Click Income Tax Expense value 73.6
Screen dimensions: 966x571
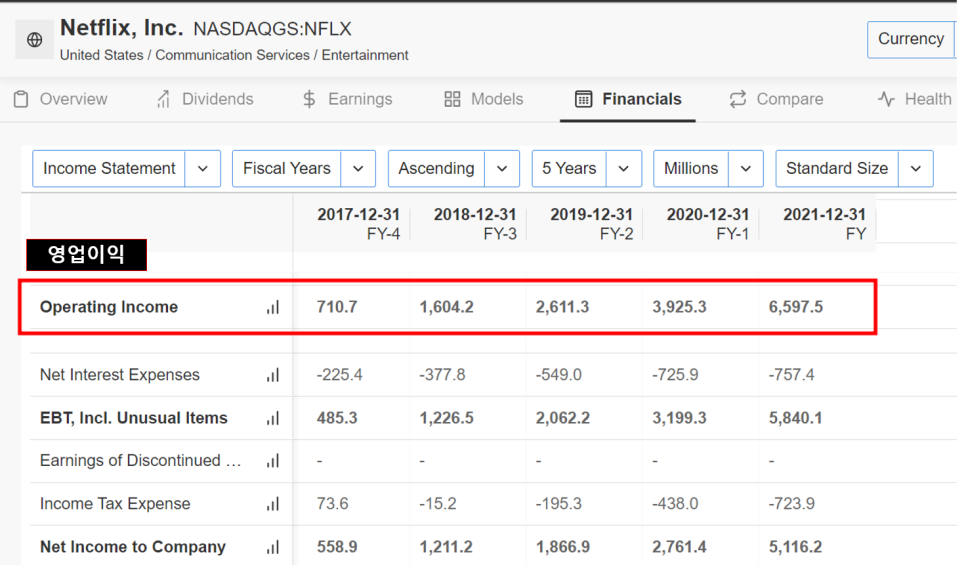(333, 504)
